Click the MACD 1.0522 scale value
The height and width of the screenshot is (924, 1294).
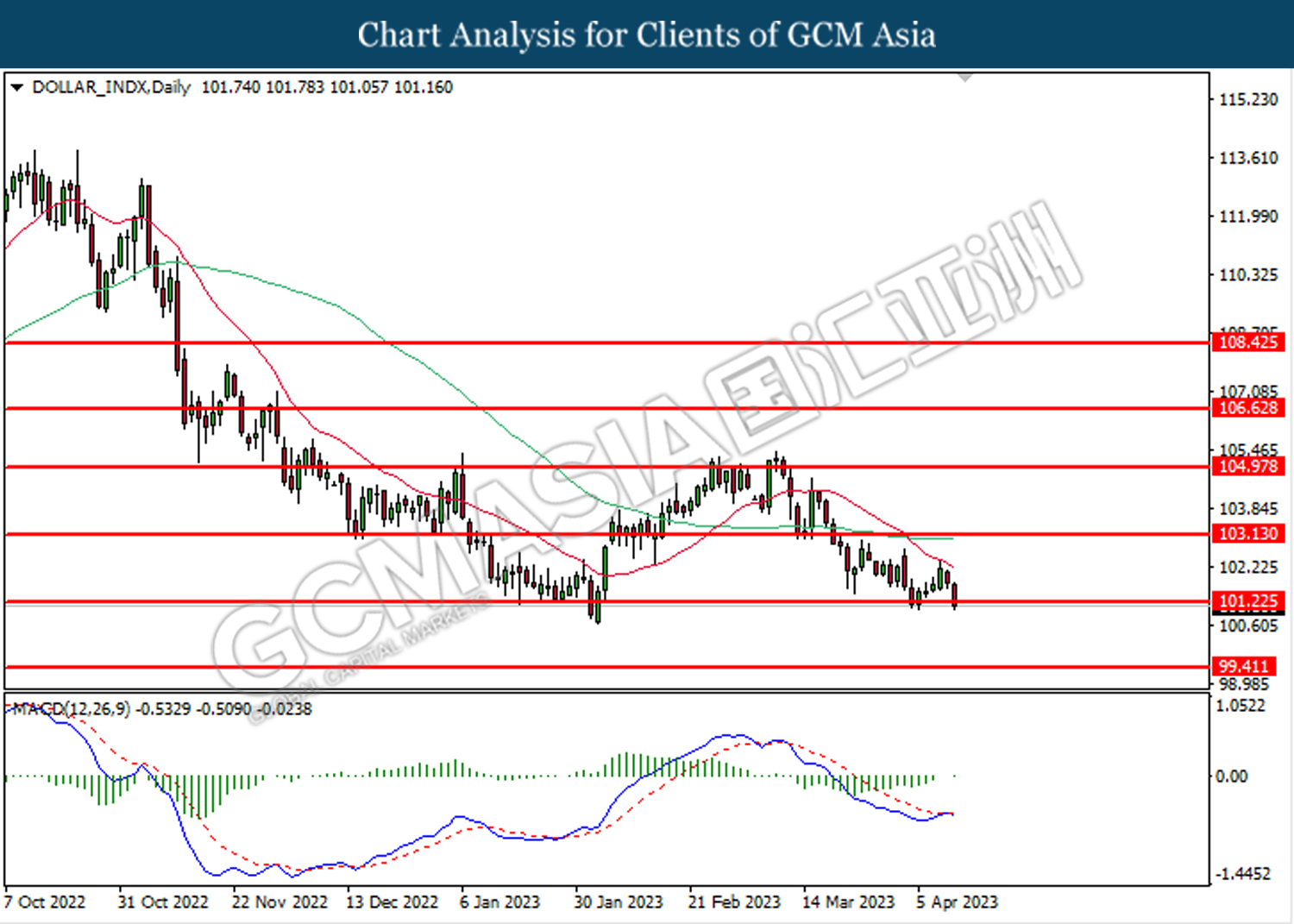pyautogui.click(x=1241, y=706)
